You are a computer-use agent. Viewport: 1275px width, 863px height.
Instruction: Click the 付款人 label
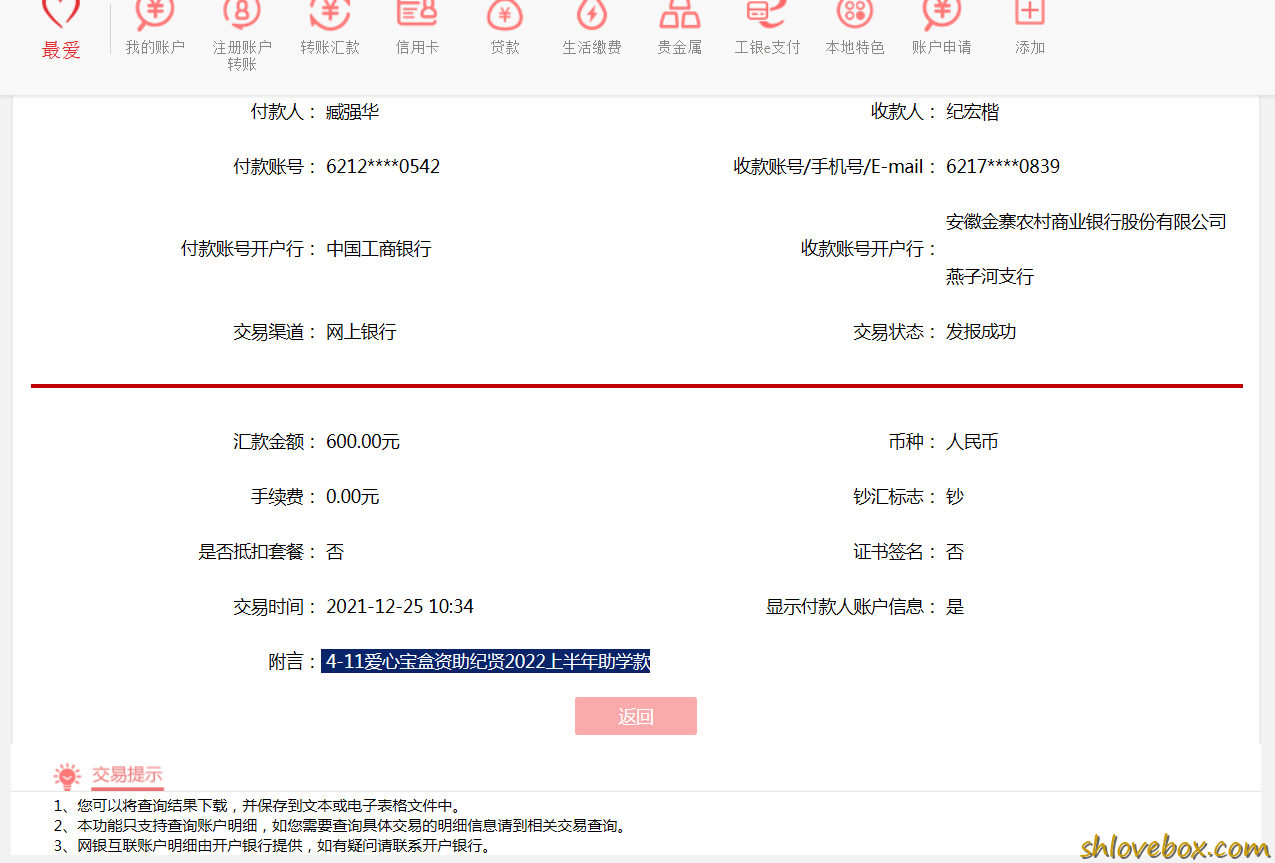[x=284, y=112]
